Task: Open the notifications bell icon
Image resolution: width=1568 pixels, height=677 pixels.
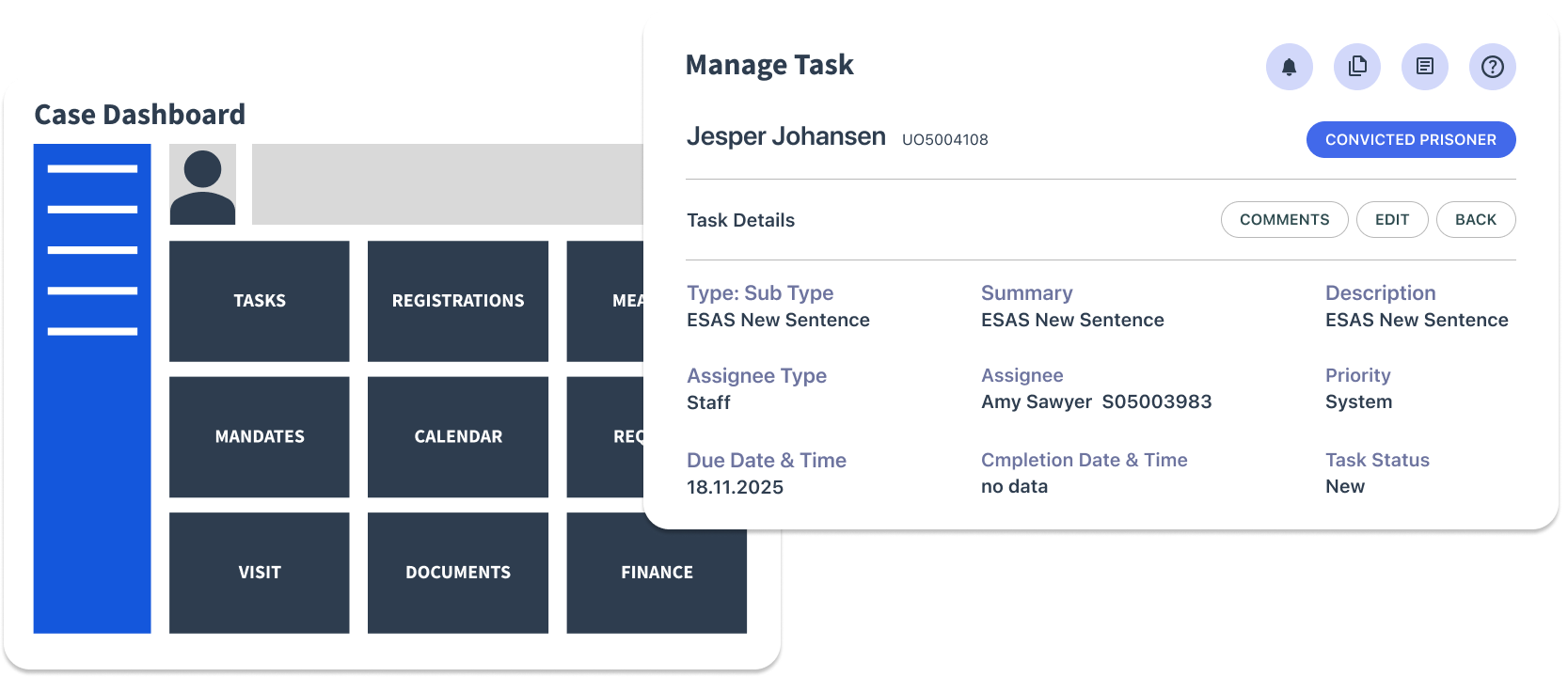Action: point(1289,67)
